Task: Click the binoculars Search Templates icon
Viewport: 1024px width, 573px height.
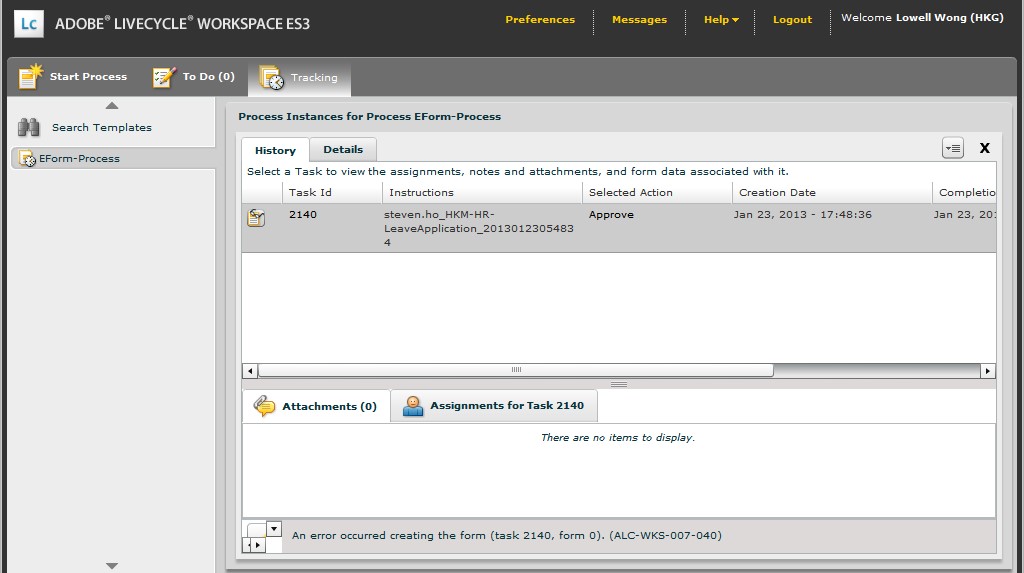Action: point(29,127)
